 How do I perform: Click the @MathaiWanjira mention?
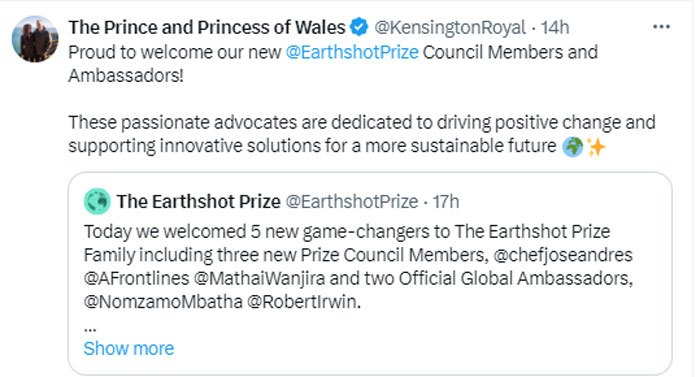point(259,278)
